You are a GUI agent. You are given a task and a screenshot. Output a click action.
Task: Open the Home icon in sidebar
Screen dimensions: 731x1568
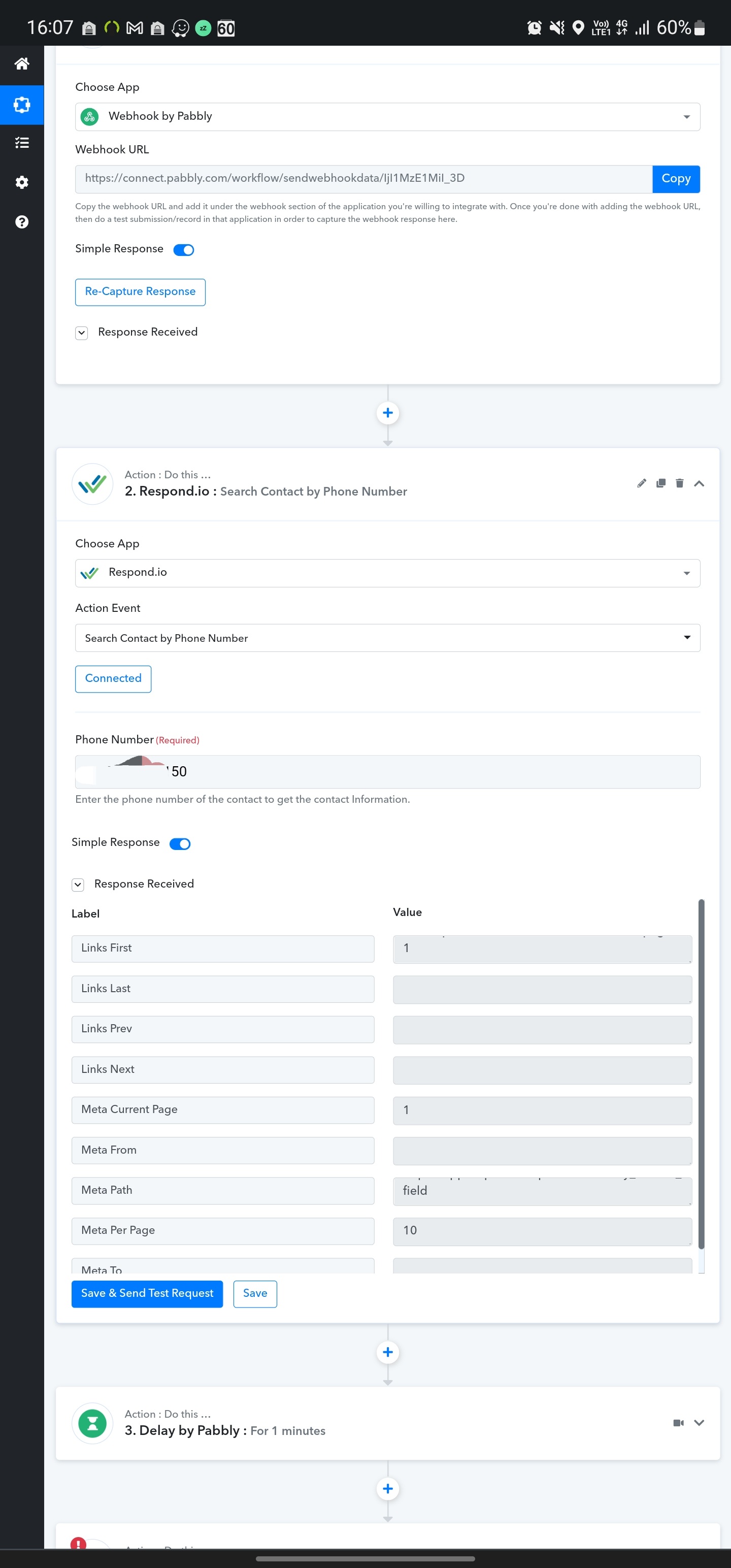pos(22,63)
